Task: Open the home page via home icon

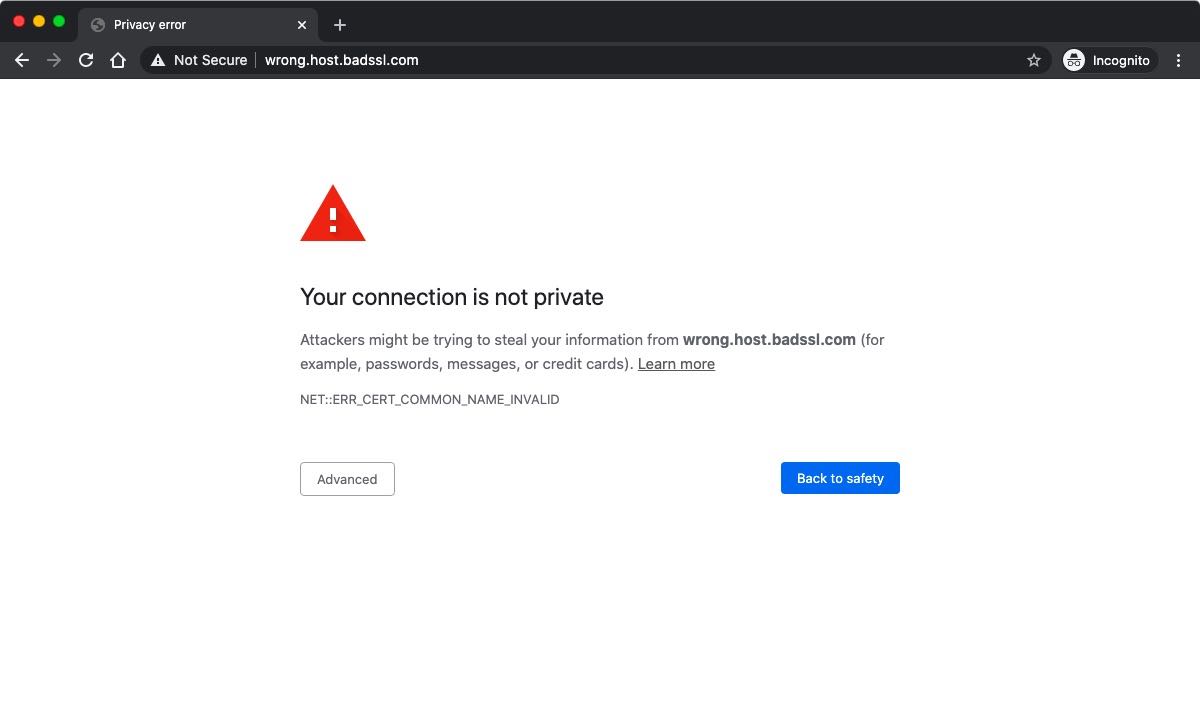Action: (118, 60)
